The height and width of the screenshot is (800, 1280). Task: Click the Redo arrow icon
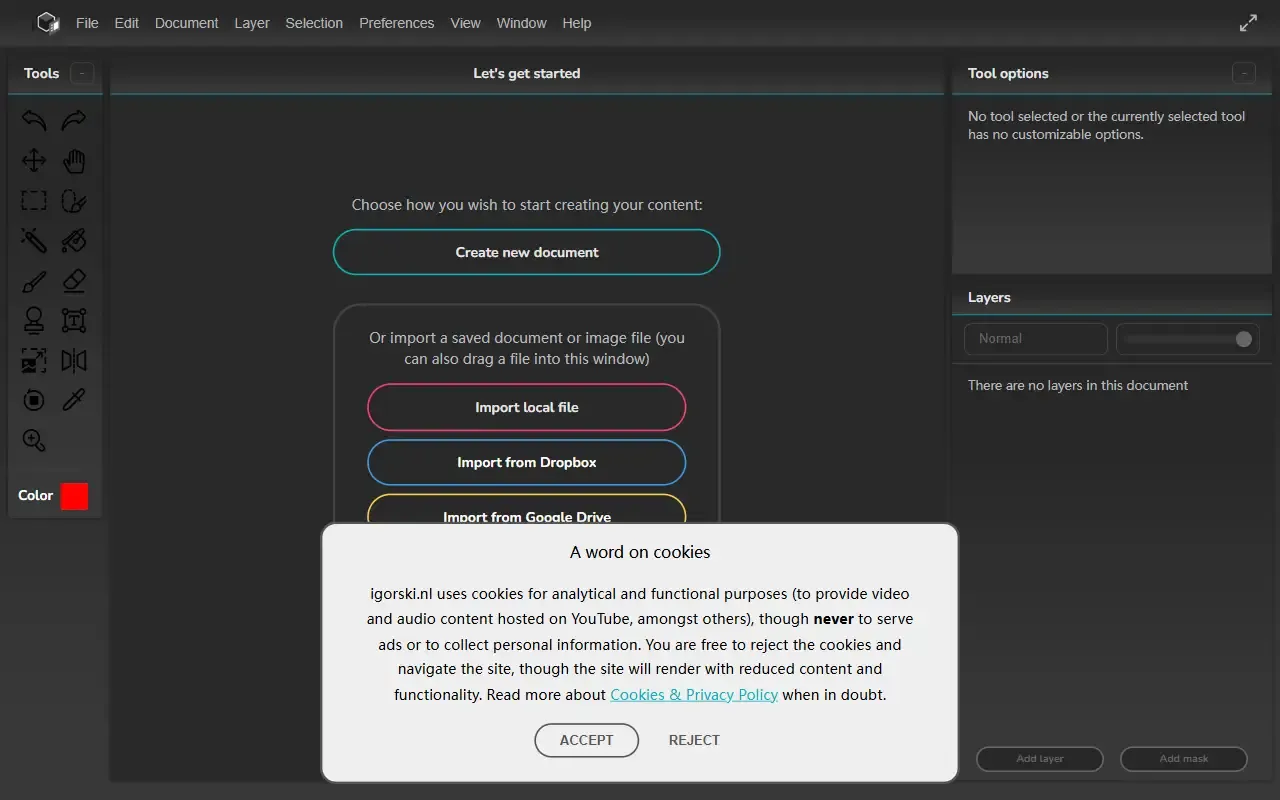[74, 121]
